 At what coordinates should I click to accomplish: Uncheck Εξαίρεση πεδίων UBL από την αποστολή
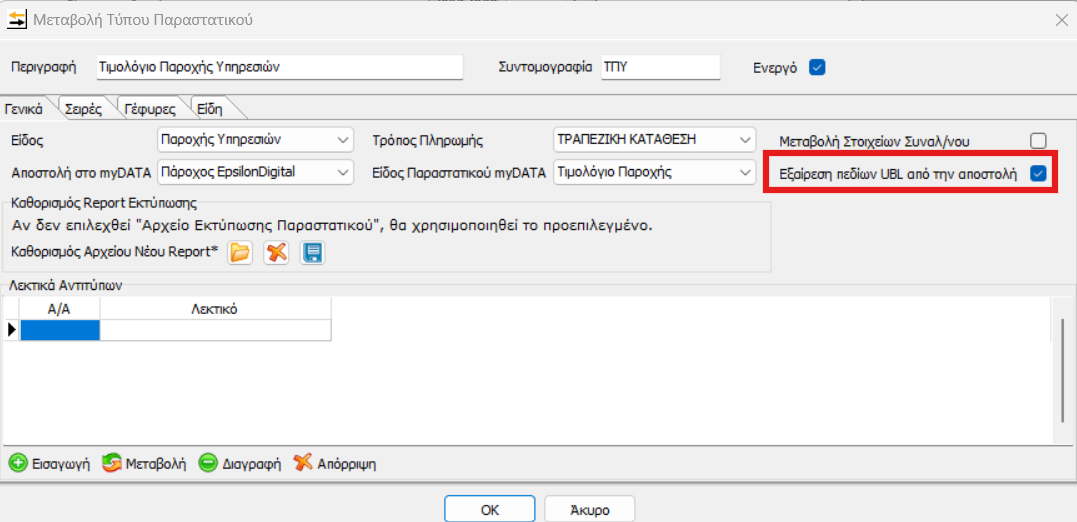[1038, 174]
